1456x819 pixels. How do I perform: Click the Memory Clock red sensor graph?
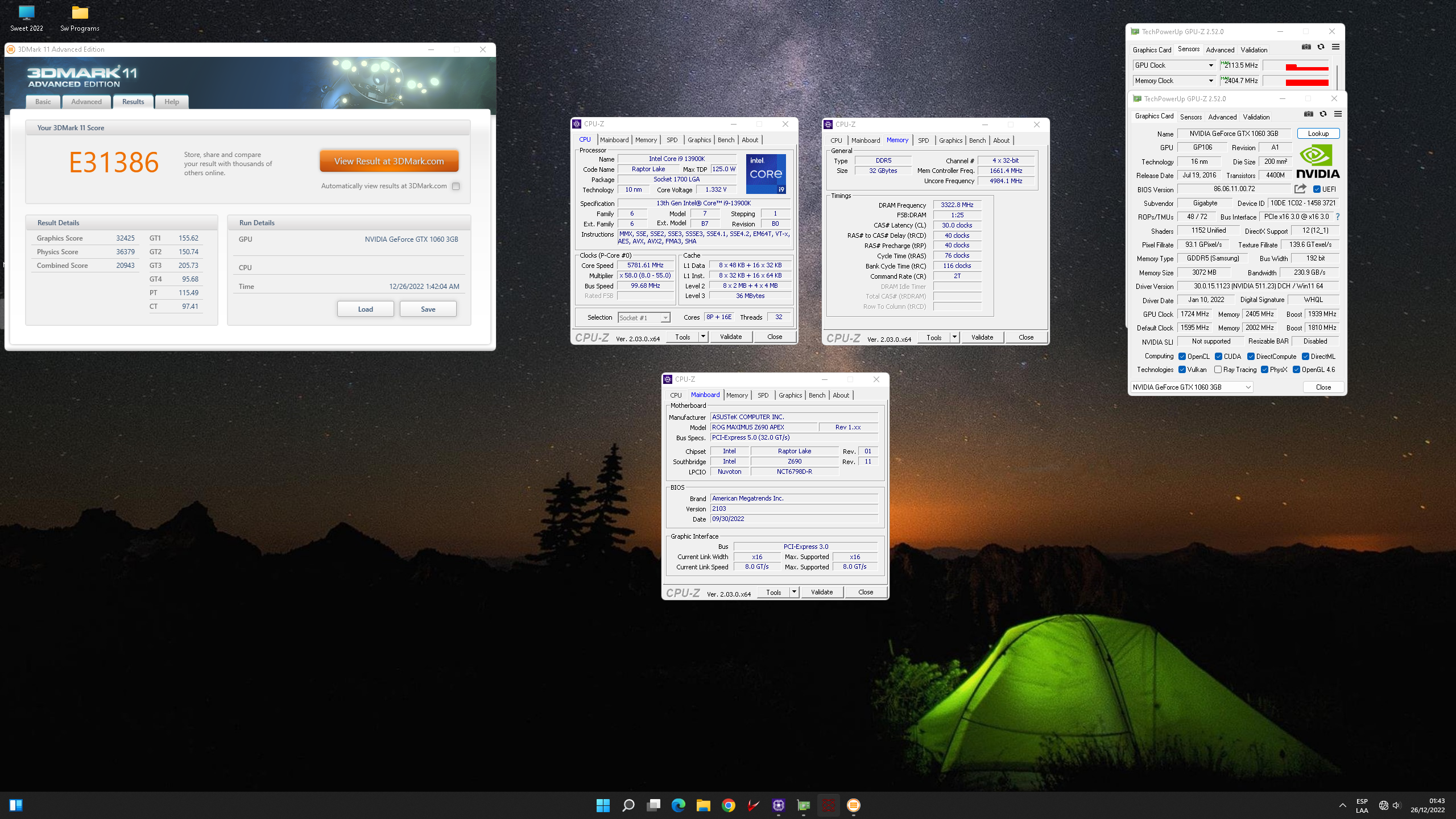[1295, 81]
